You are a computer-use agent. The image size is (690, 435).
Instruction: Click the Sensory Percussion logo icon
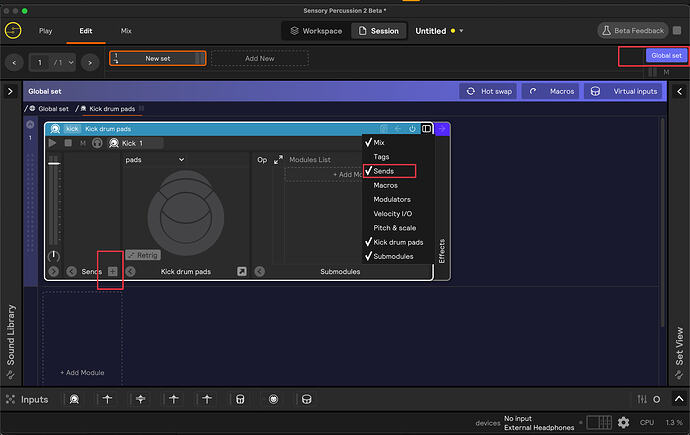click(x=13, y=31)
